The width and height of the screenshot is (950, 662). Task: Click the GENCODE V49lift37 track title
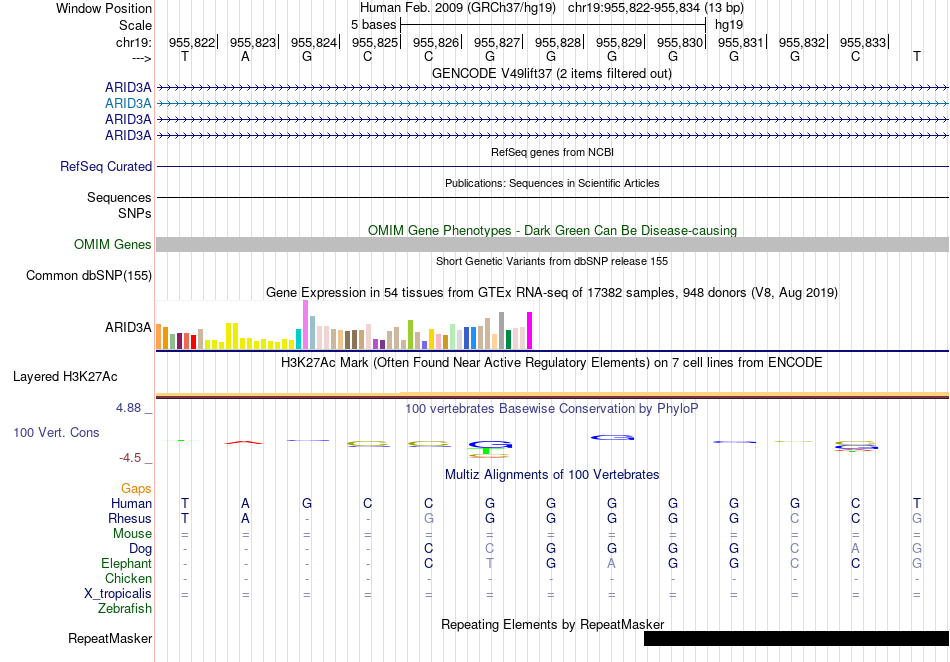pos(552,74)
